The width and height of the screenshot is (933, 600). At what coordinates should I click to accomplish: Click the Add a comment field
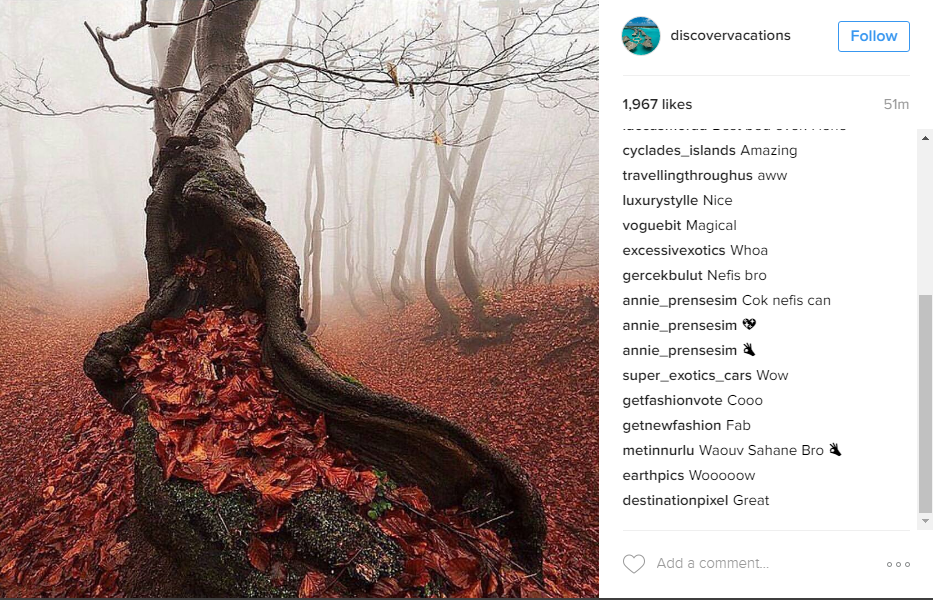pyautogui.click(x=712, y=563)
